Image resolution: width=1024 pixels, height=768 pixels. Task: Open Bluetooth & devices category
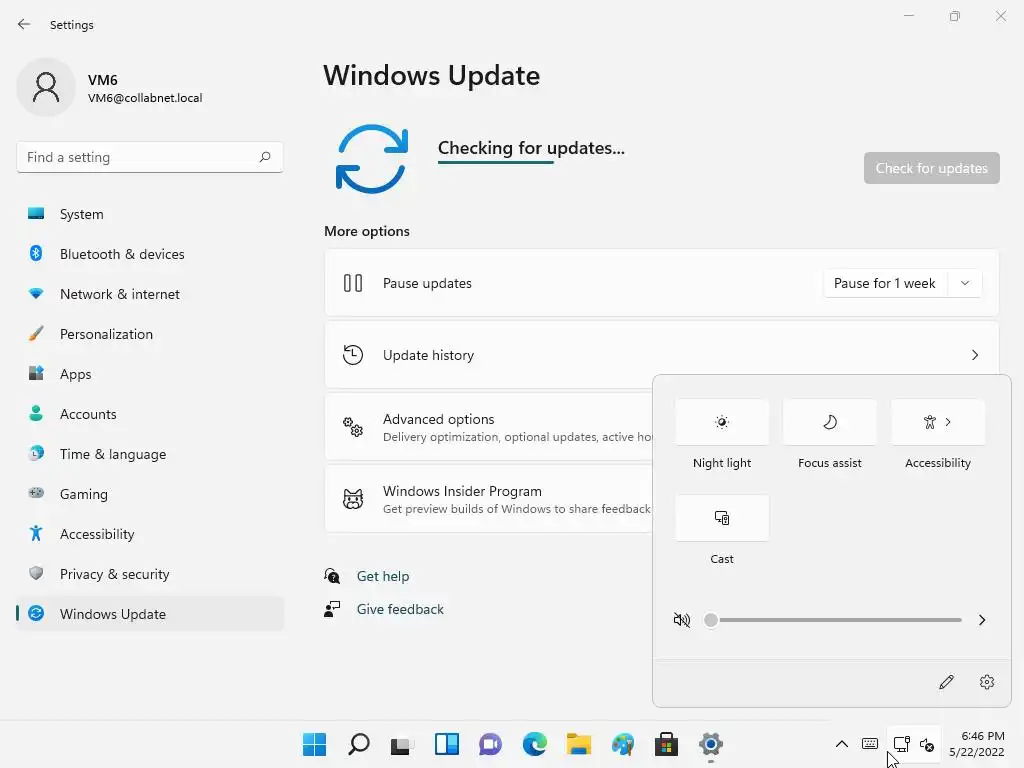click(150, 254)
